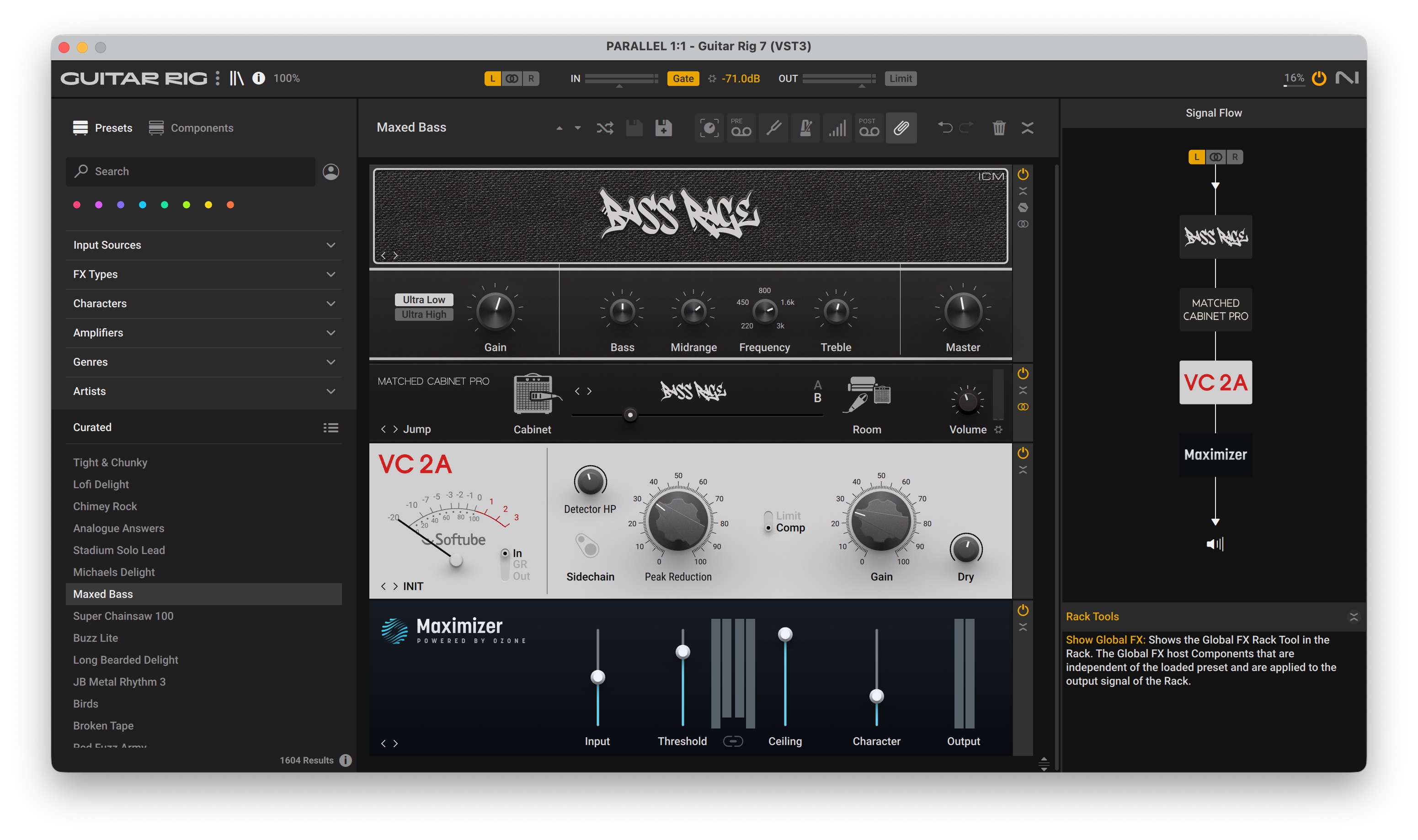Click the user account icon
This screenshot has height=840, width=1418.
(x=331, y=171)
